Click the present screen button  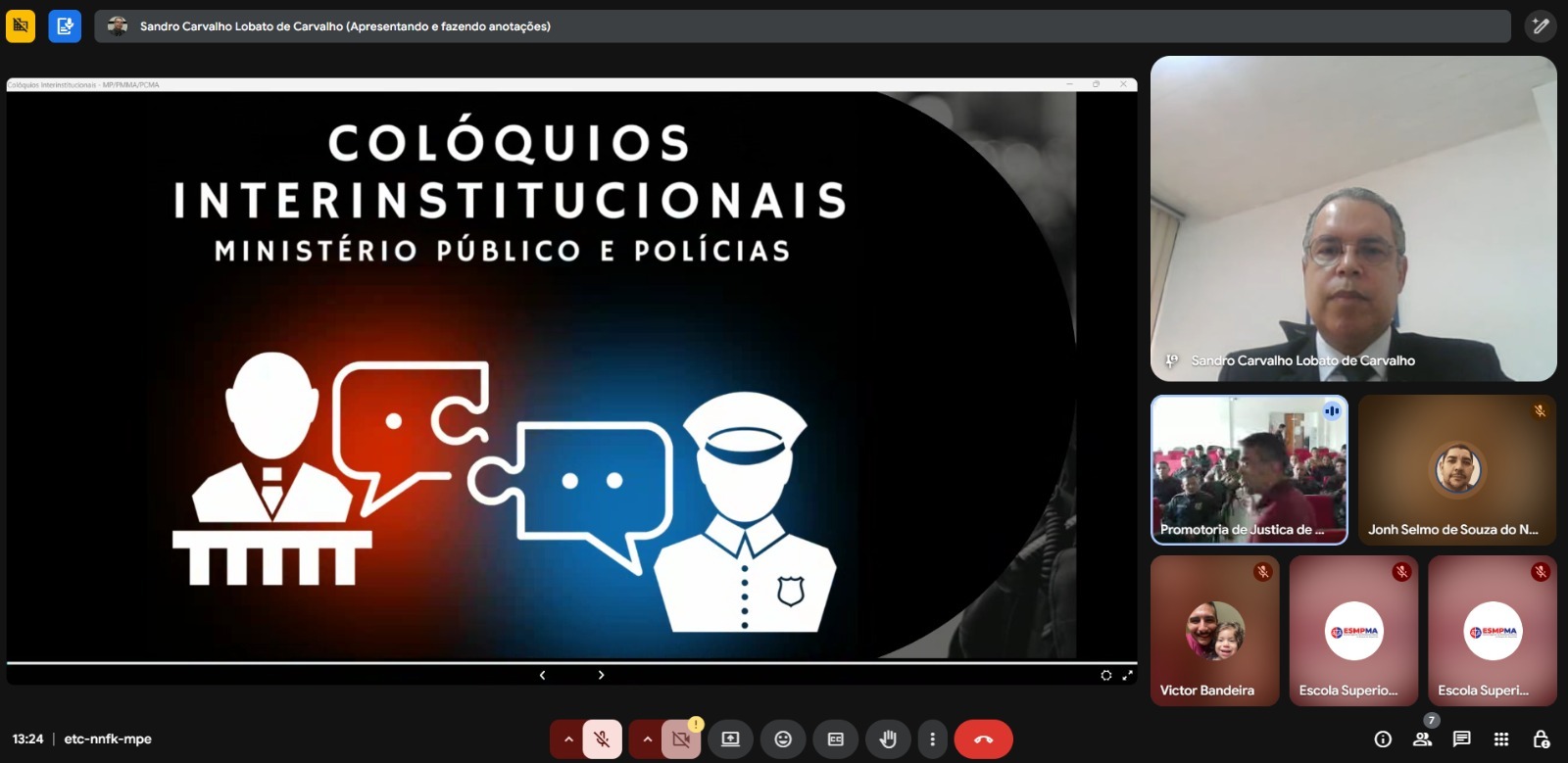[x=730, y=739]
